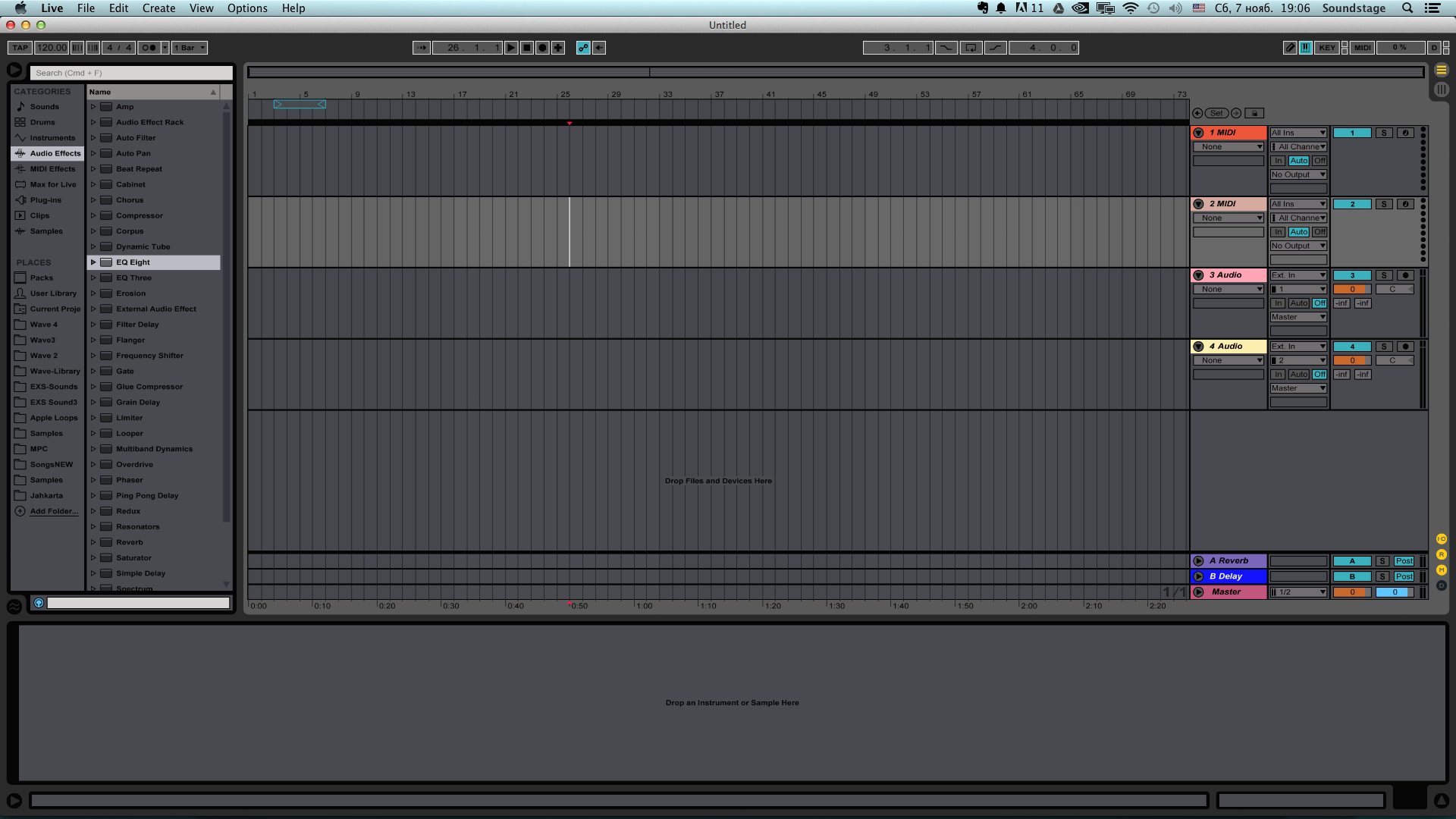This screenshot has width=1456, height=819.
Task: Click the browser search field
Action: [x=131, y=73]
